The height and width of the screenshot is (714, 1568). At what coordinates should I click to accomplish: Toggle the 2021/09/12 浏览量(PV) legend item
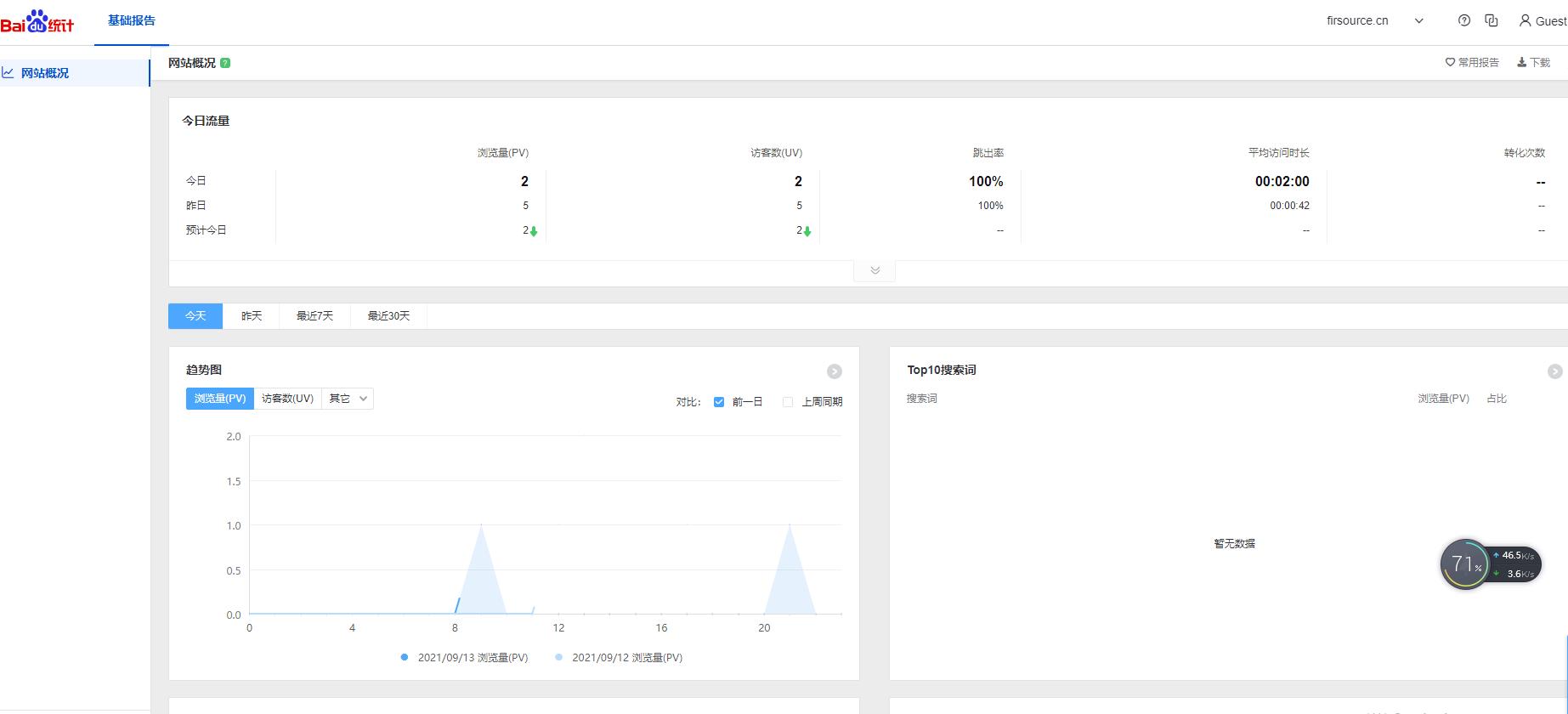(619, 658)
